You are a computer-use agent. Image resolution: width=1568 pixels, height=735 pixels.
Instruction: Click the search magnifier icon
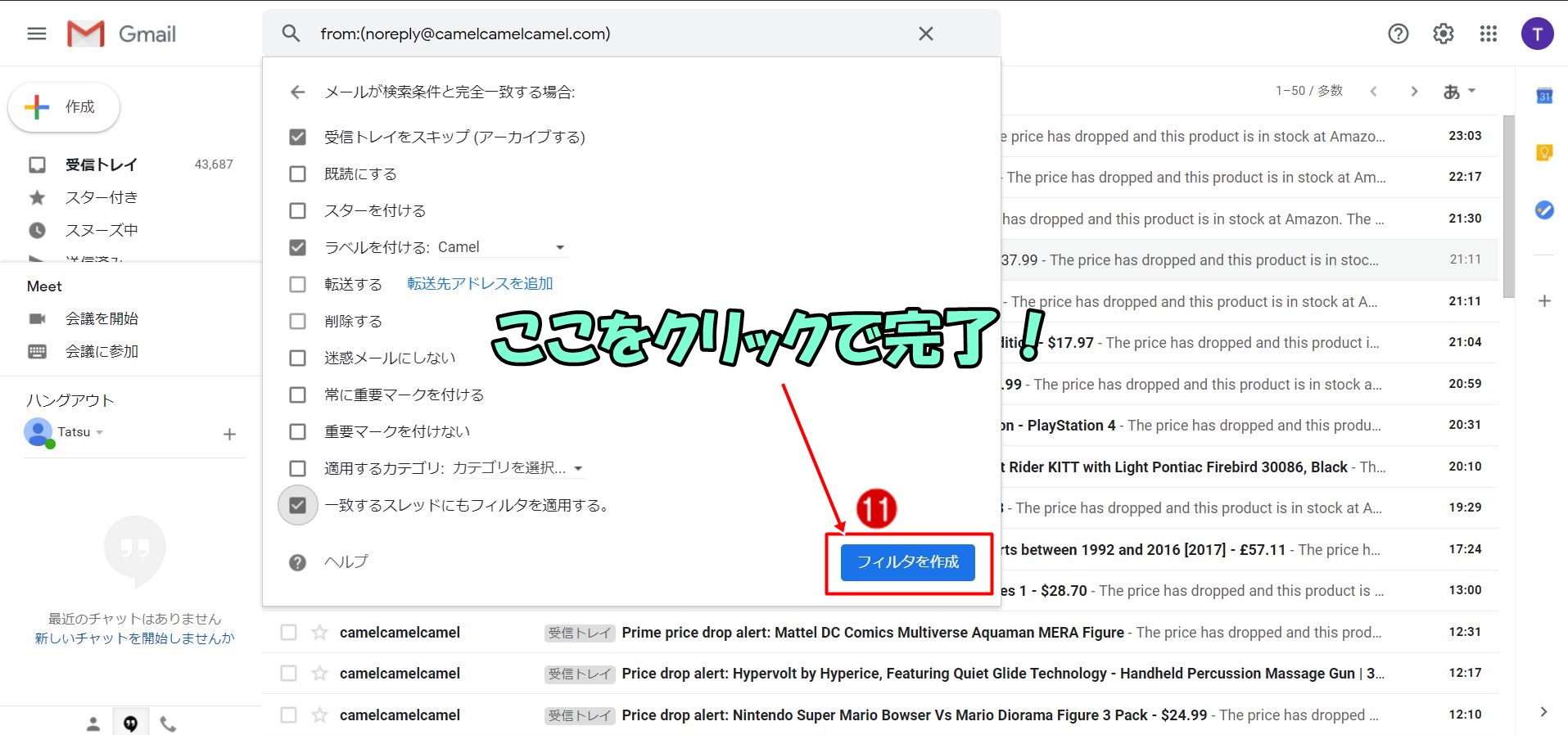(x=291, y=34)
